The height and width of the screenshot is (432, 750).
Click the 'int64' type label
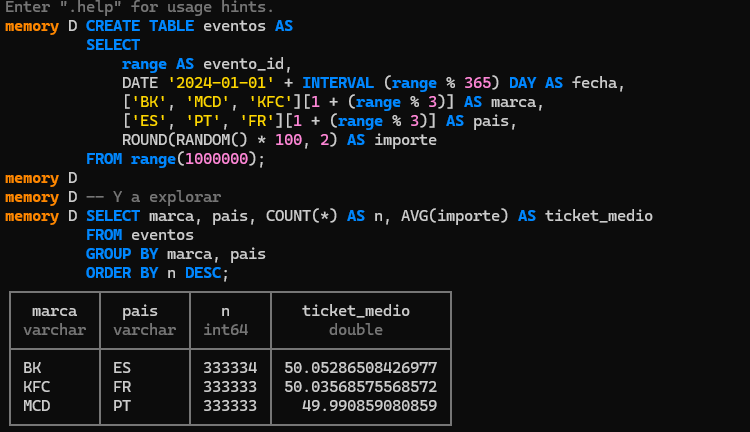225,330
